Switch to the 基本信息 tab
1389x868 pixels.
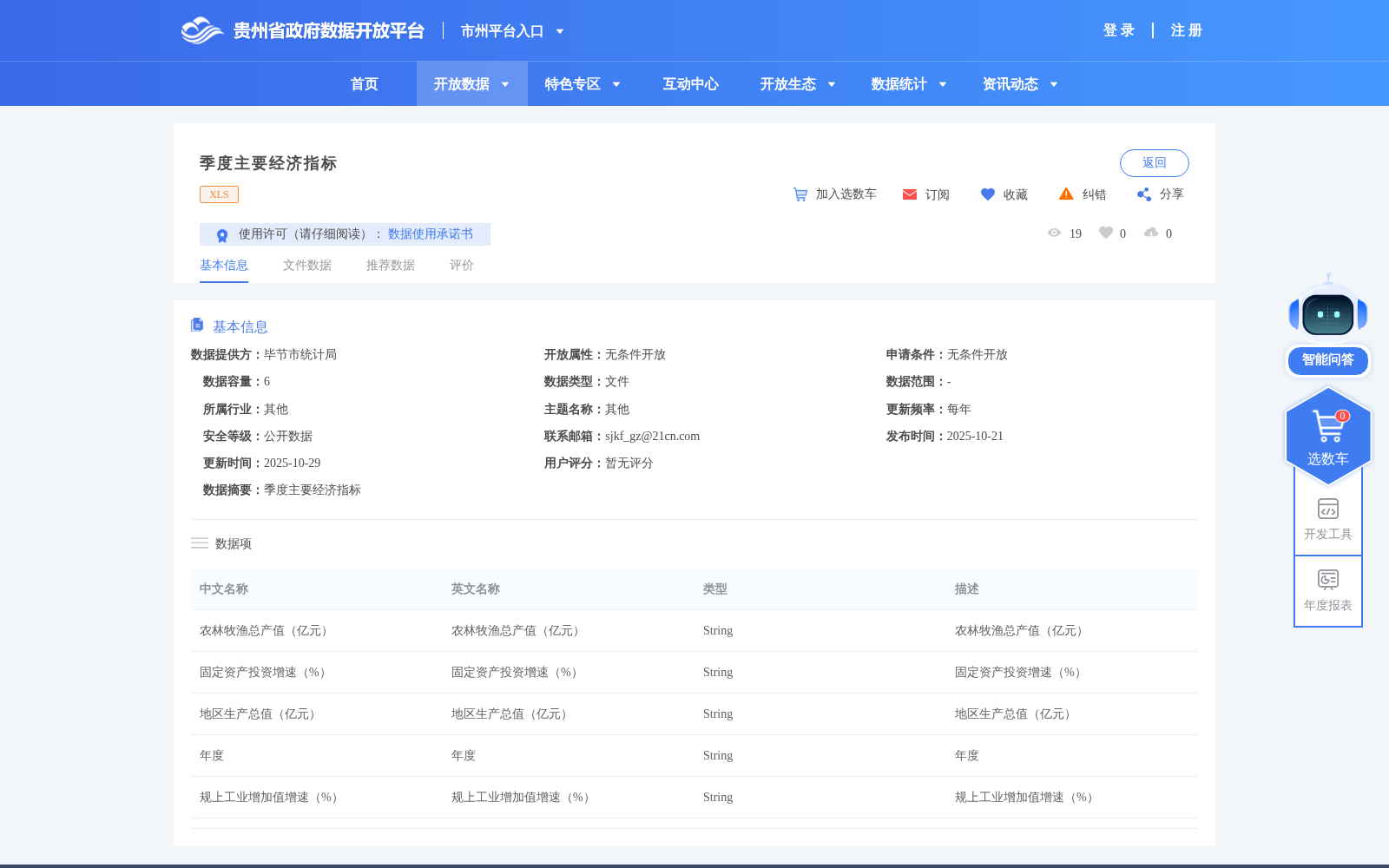[x=224, y=265]
